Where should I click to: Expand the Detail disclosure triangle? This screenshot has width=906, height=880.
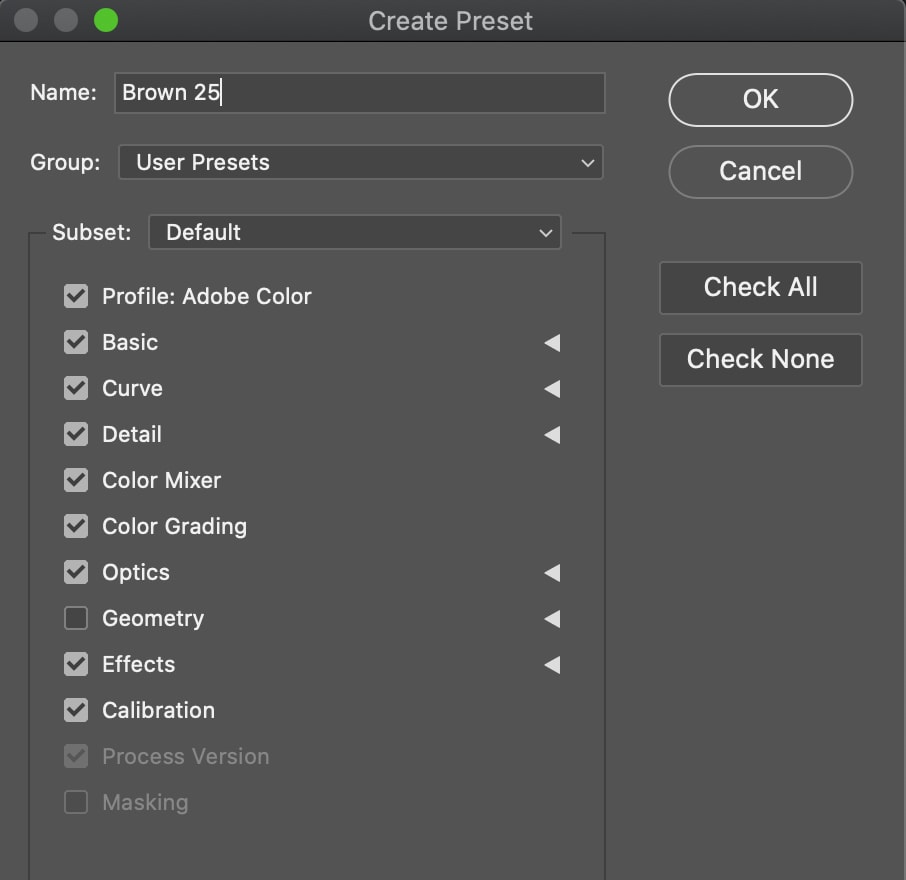552,435
